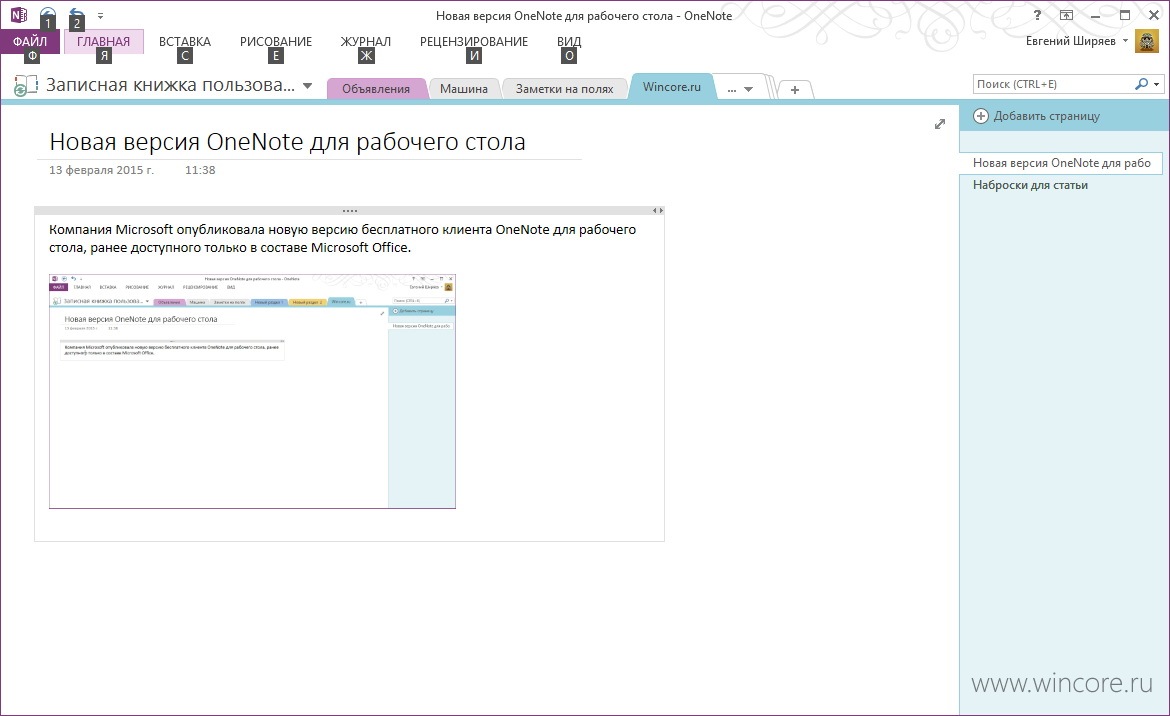Click the page date 13 февраля 2015 г.
Image resolution: width=1170 pixels, height=716 pixels.
(101, 170)
